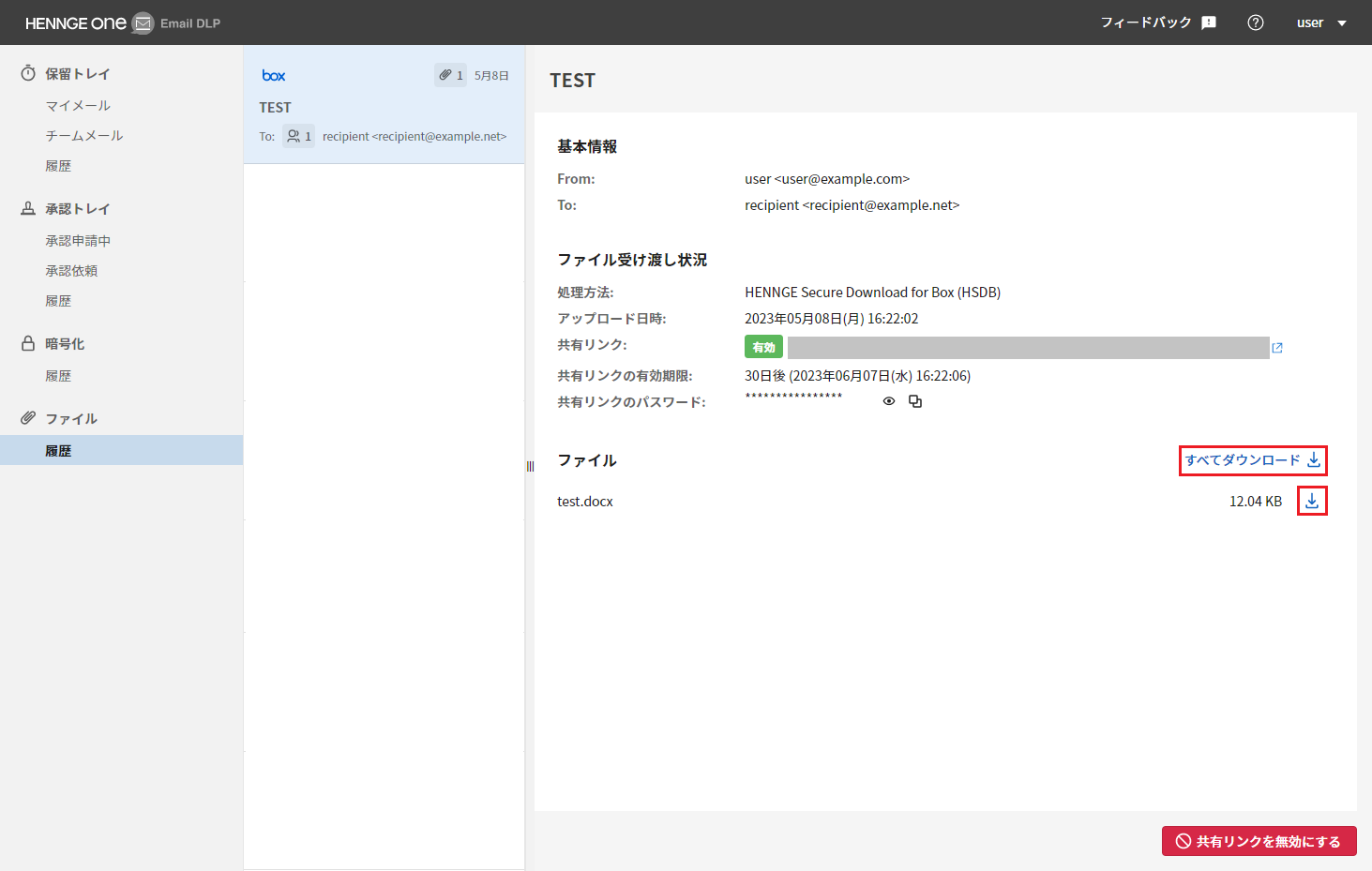The image size is (1372, 871).
Task: Open shared link in new window icon
Action: [x=1277, y=348]
